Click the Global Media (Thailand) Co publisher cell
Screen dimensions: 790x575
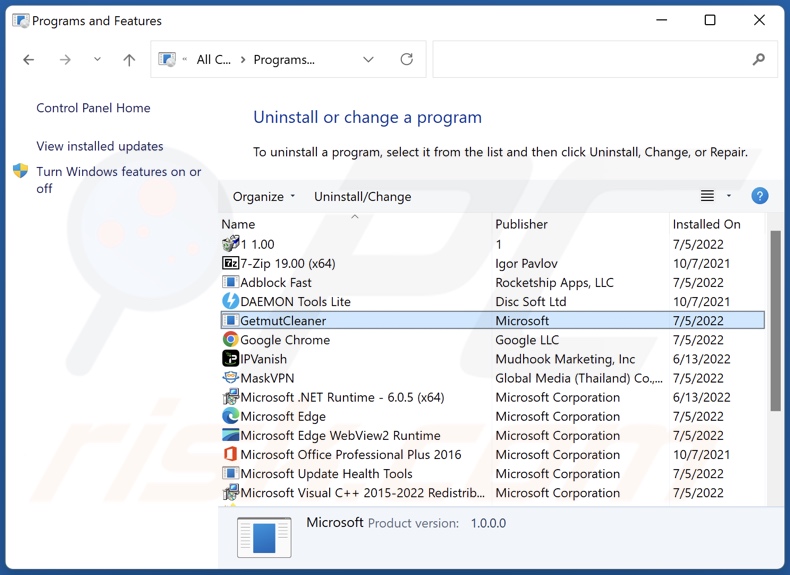[579, 378]
